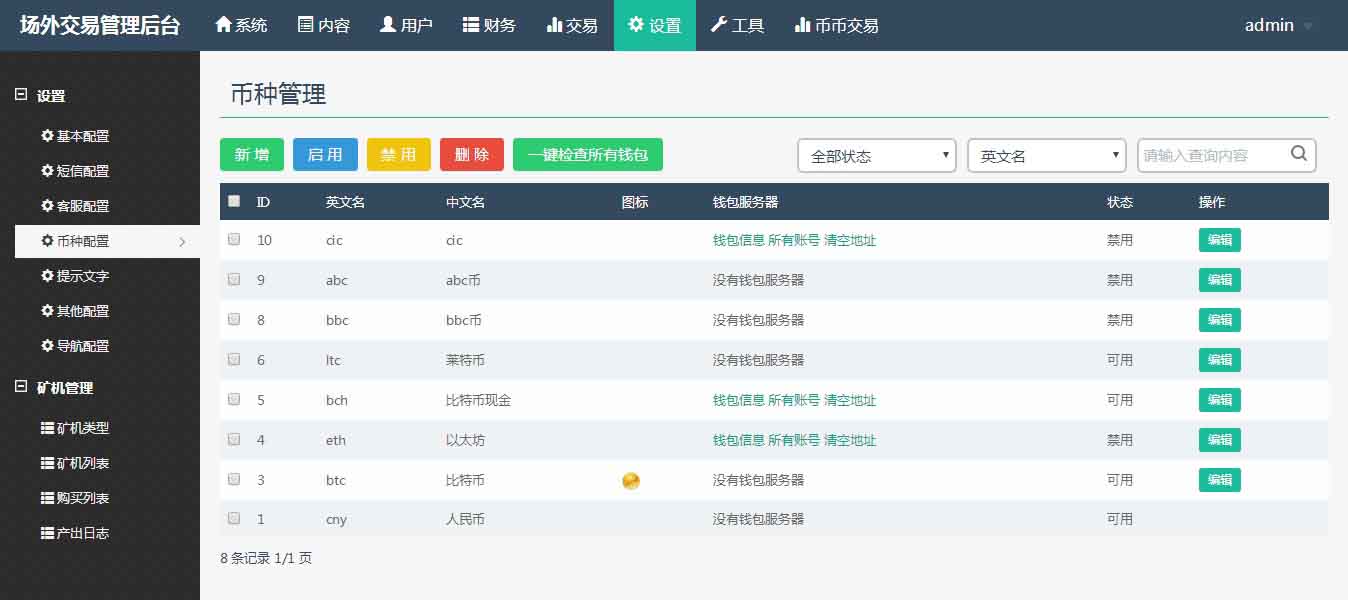
Task: Open the 英文名 search field dropdown
Action: point(1046,156)
